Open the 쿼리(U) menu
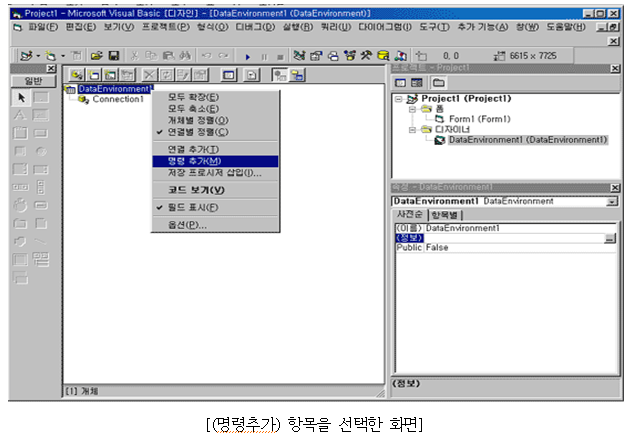The image size is (631, 442). click(336, 27)
